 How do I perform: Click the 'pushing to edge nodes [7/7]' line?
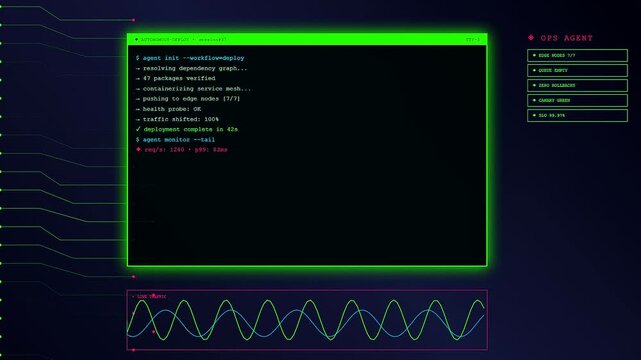(188, 99)
